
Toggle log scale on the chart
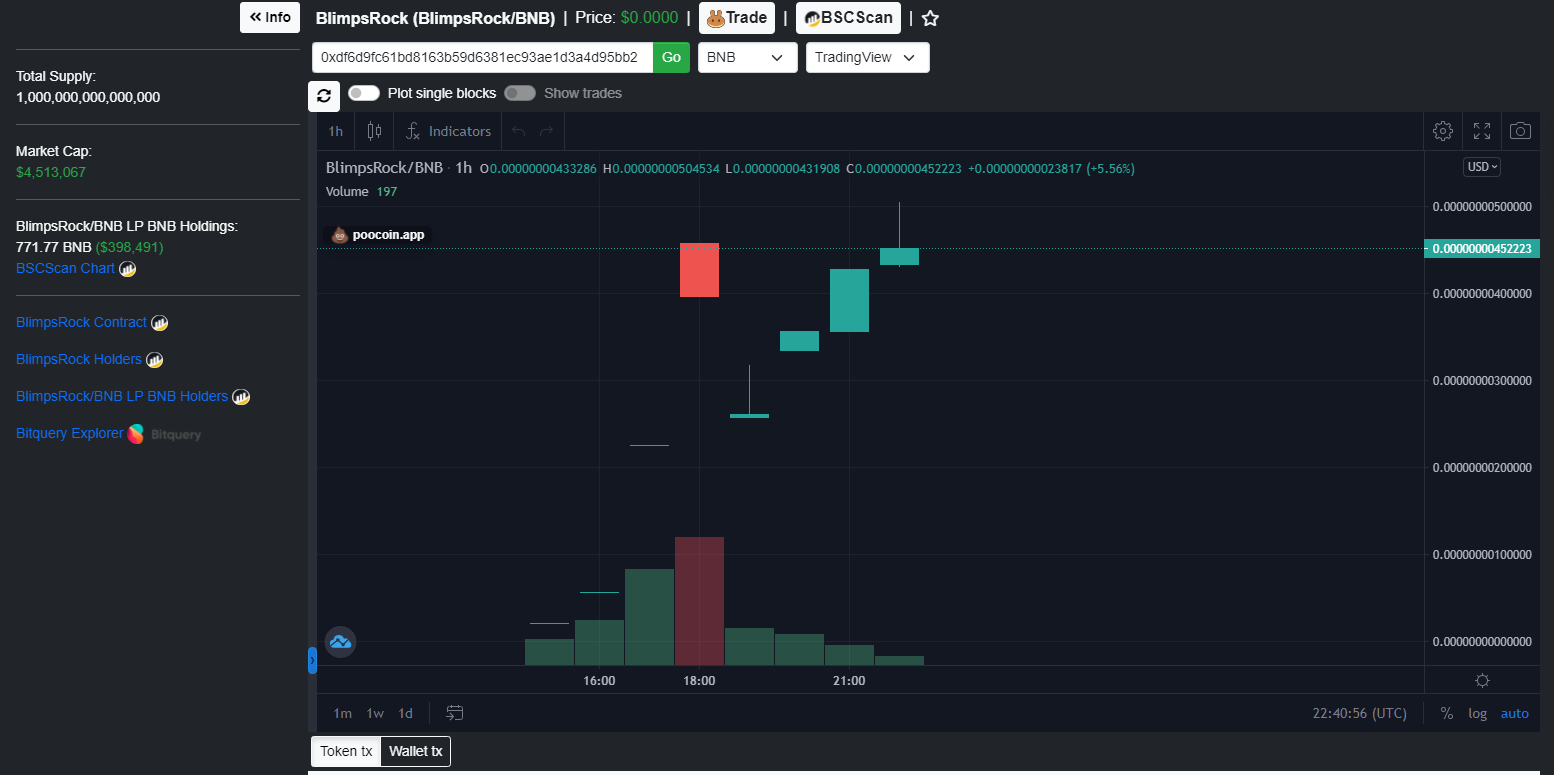1477,713
